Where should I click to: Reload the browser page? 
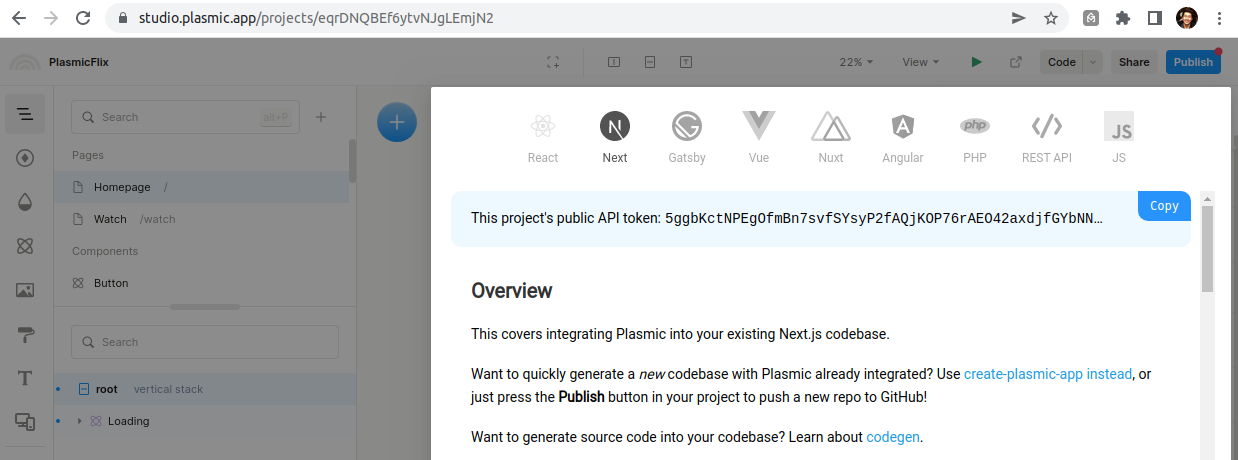point(83,18)
